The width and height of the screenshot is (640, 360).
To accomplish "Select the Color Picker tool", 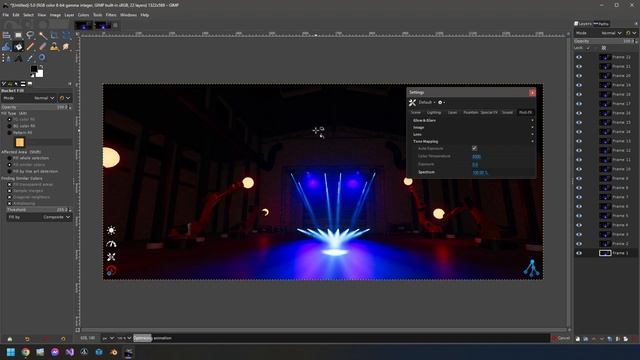I will coord(30,58).
